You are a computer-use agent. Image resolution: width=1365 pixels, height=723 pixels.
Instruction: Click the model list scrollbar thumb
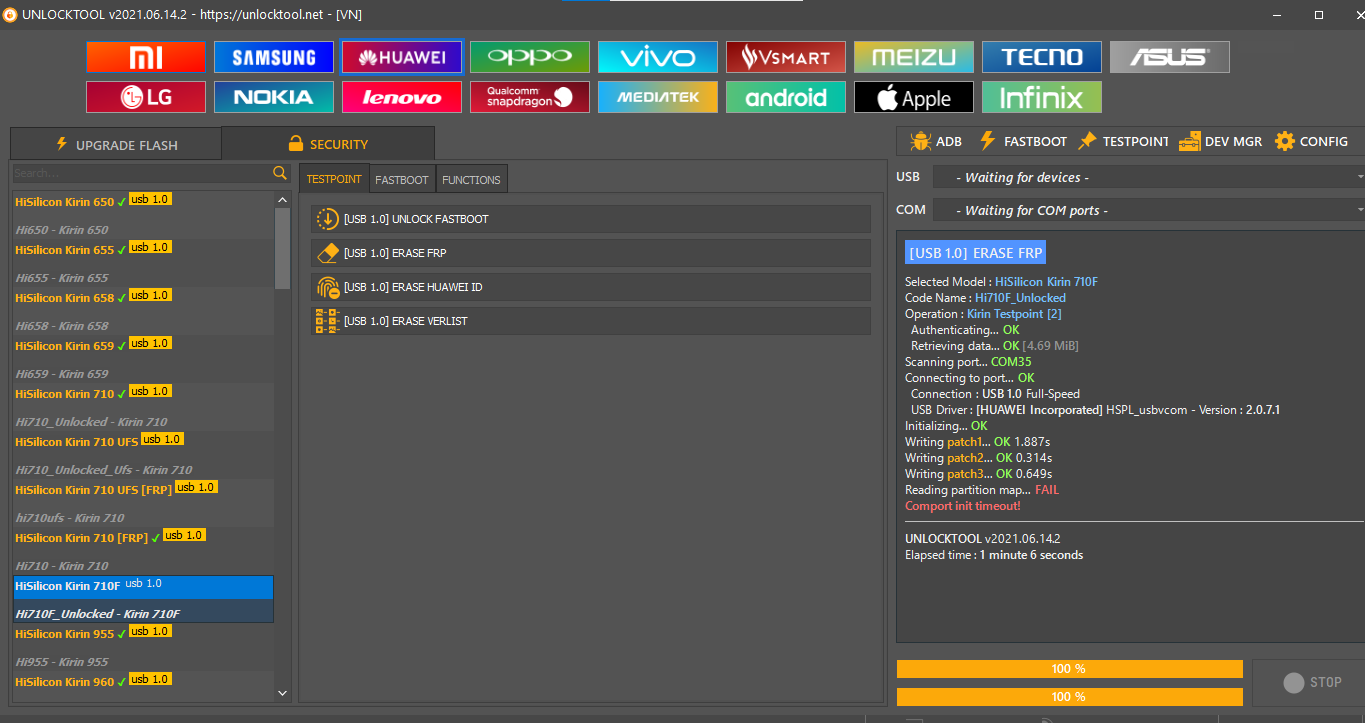[282, 248]
